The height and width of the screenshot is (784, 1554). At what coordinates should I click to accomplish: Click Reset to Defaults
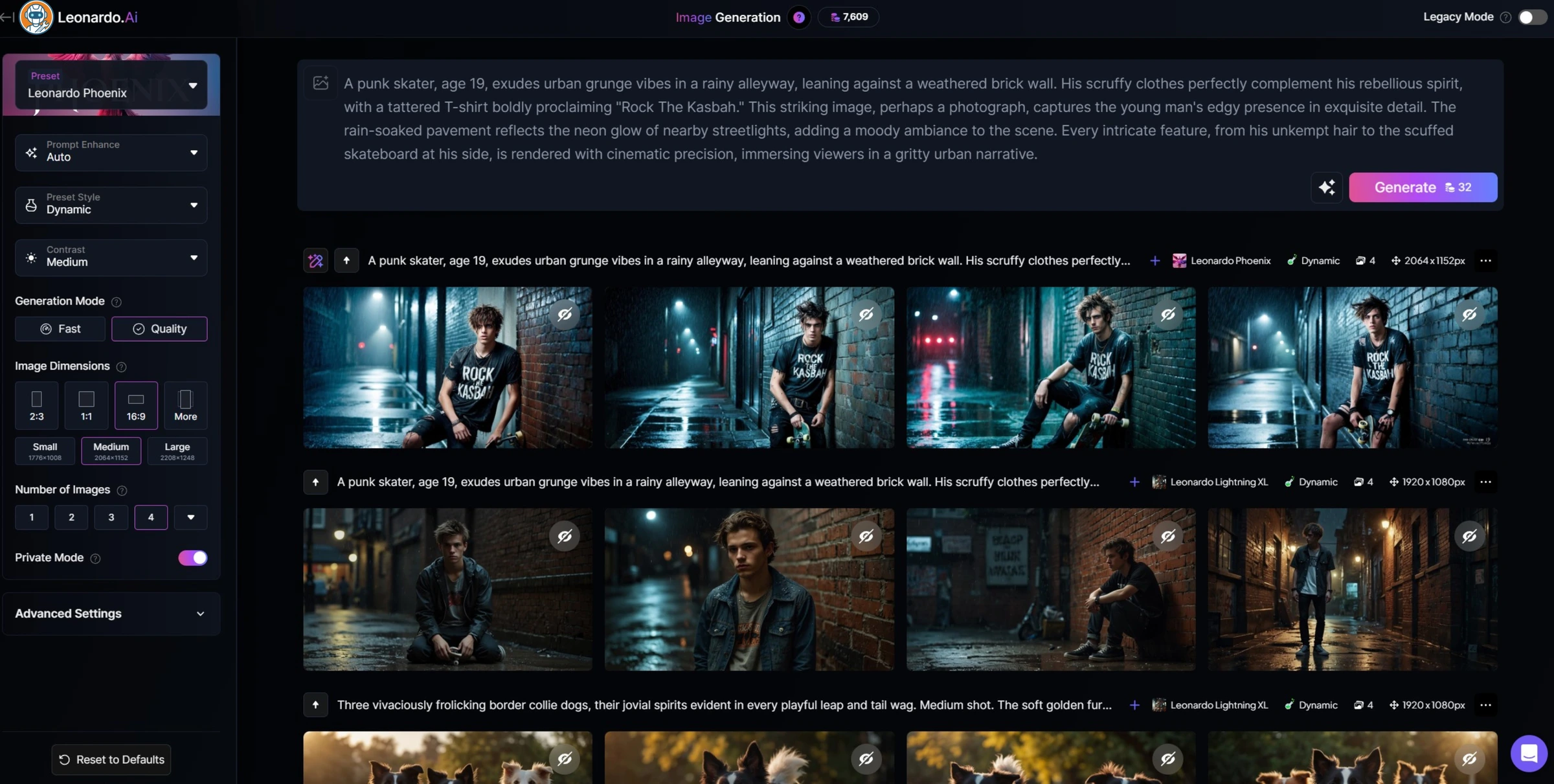click(x=111, y=759)
